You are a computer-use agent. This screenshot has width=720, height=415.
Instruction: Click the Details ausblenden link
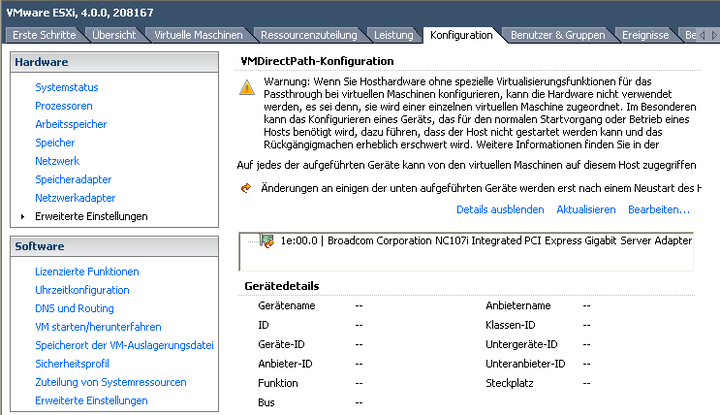[500, 209]
